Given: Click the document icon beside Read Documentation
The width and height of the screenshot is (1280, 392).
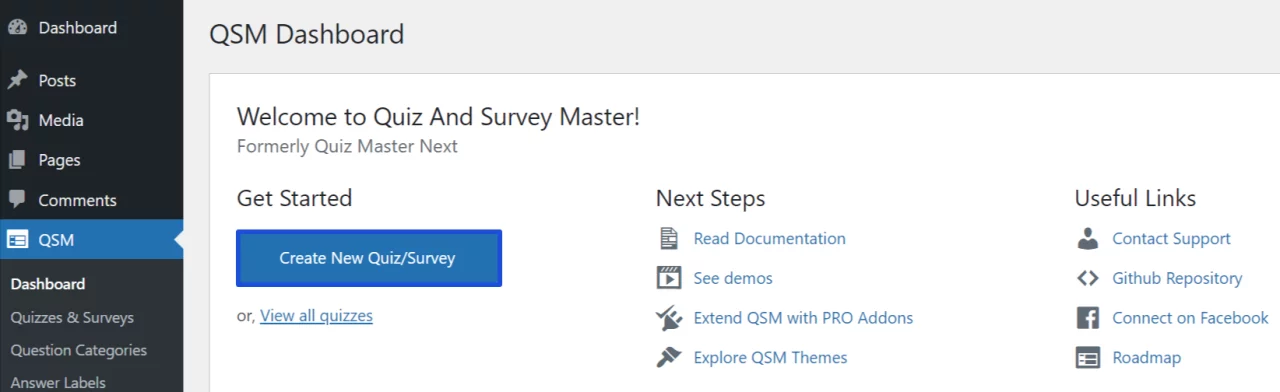Looking at the screenshot, I should click(669, 238).
